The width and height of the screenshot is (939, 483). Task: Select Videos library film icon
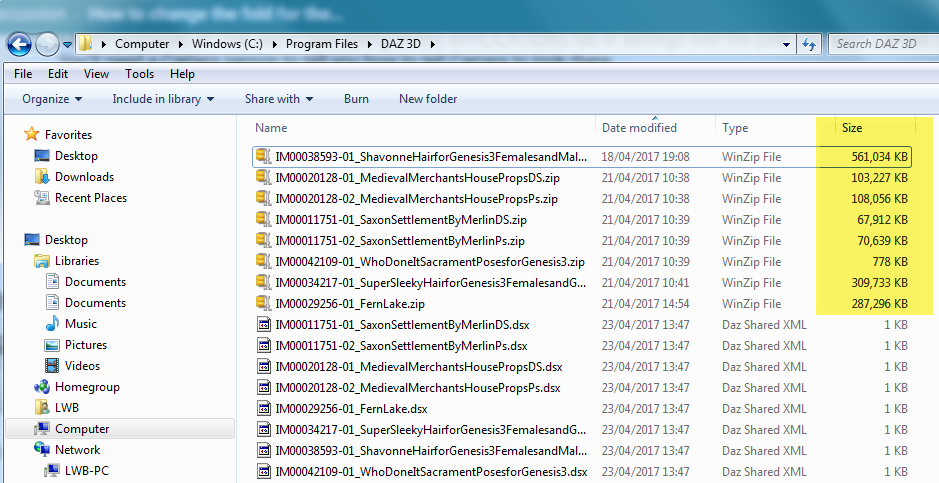pos(53,366)
